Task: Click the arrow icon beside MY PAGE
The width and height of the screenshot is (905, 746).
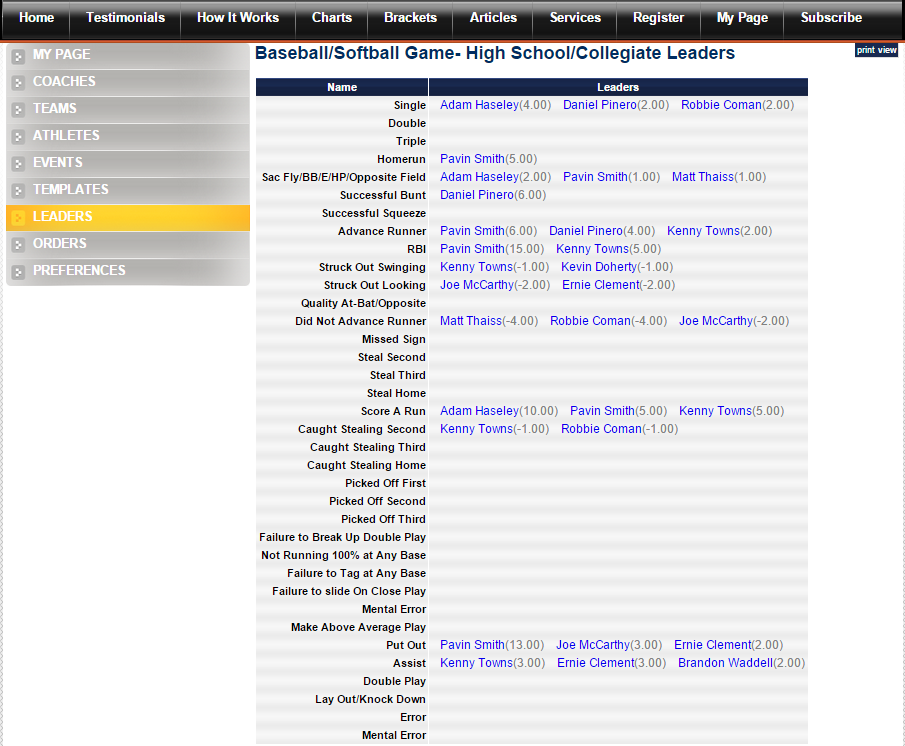Action: click(x=18, y=56)
